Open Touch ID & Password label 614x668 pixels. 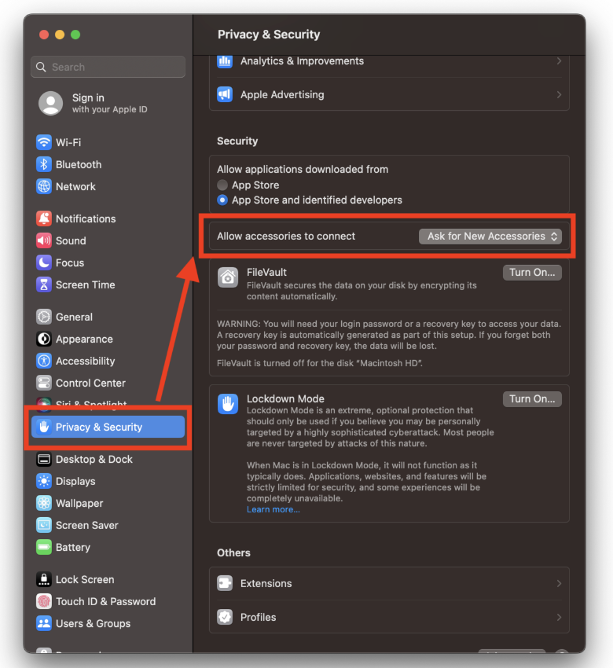(106, 602)
